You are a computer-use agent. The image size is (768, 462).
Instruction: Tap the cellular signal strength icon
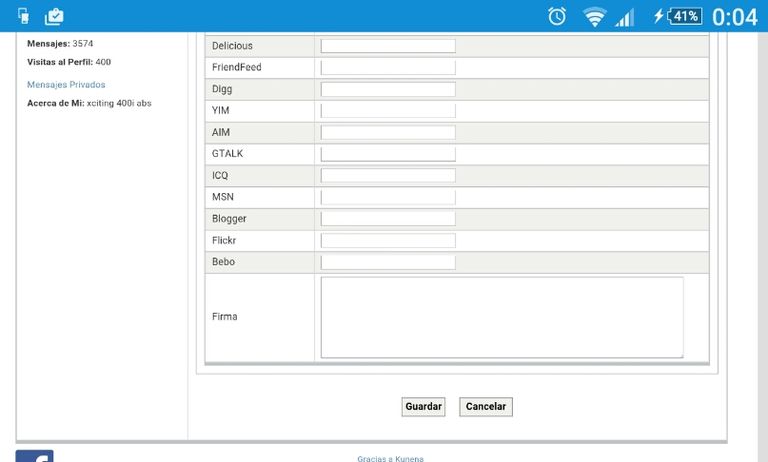tap(625, 16)
